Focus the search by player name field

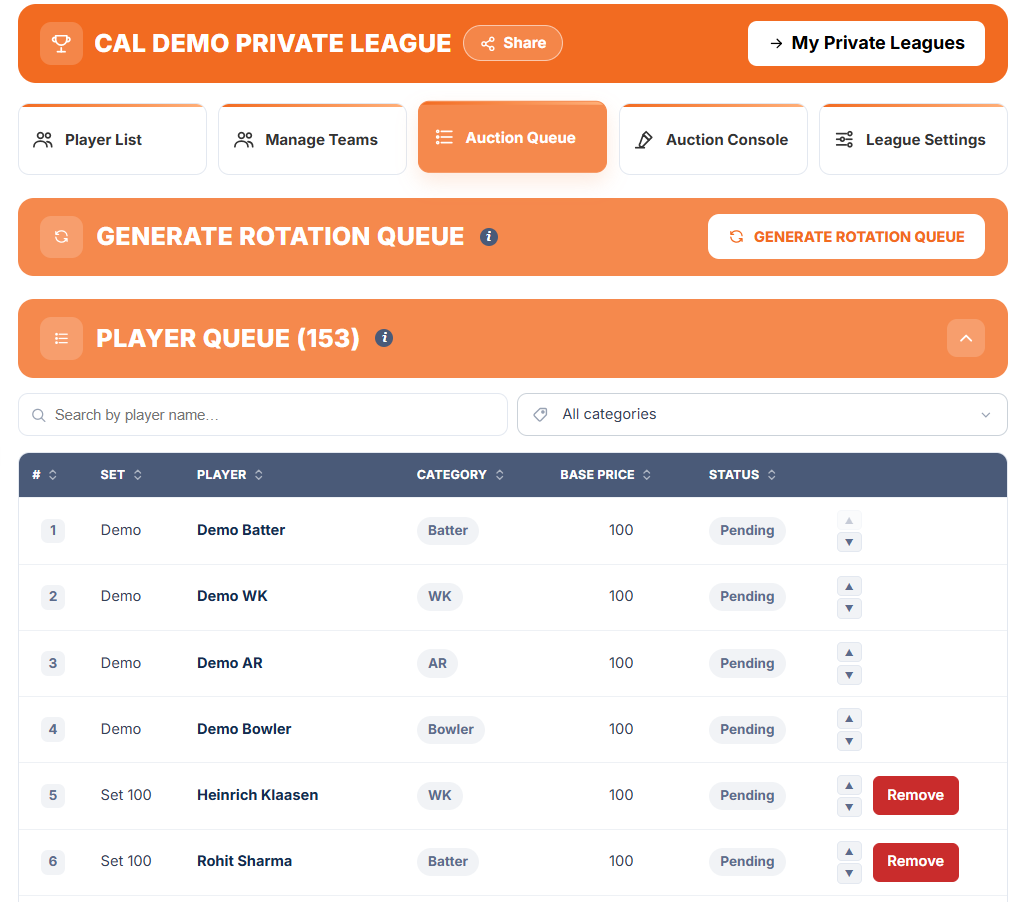[x=263, y=415]
